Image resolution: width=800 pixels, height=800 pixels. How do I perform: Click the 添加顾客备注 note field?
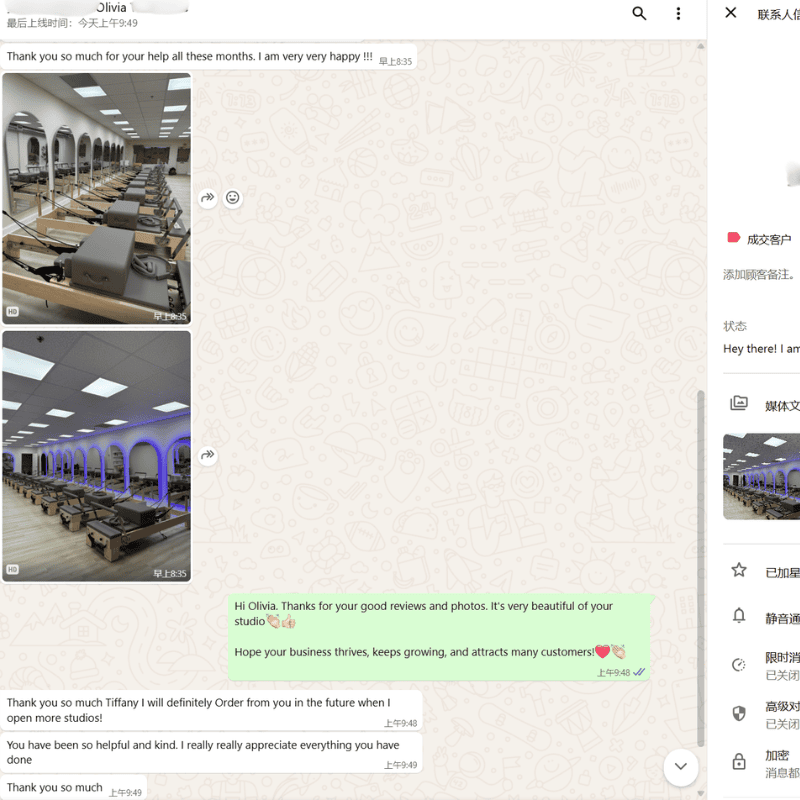click(759, 275)
